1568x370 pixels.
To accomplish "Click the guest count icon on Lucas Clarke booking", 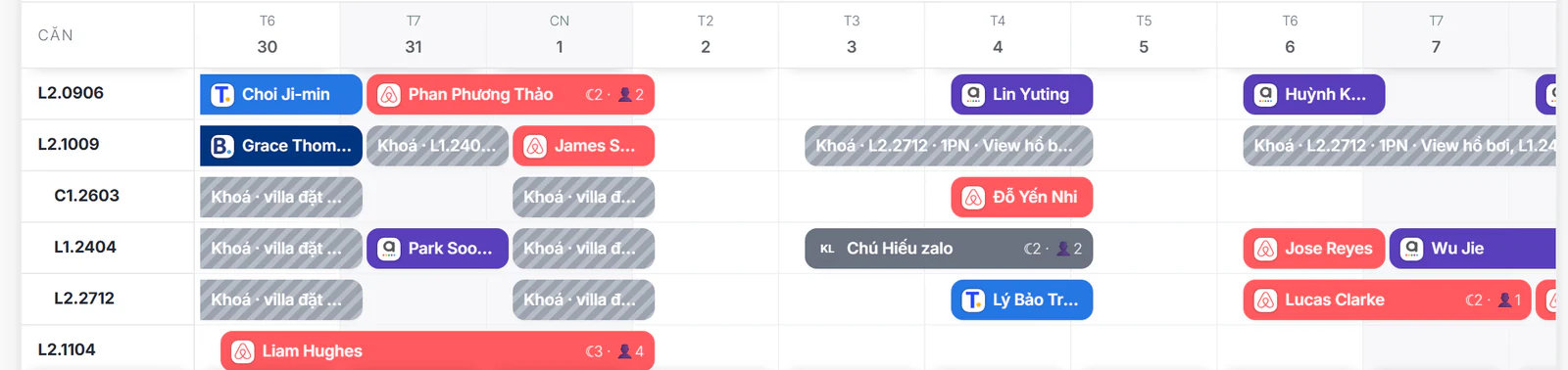I will (1504, 301).
